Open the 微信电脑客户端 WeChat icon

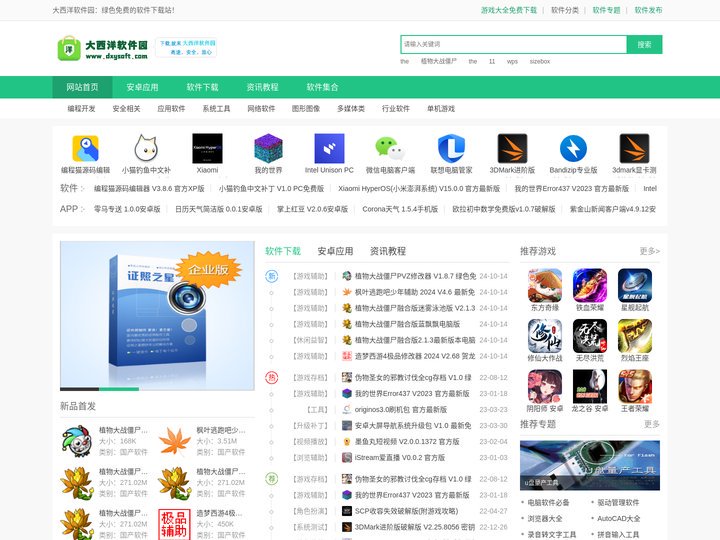coord(390,148)
